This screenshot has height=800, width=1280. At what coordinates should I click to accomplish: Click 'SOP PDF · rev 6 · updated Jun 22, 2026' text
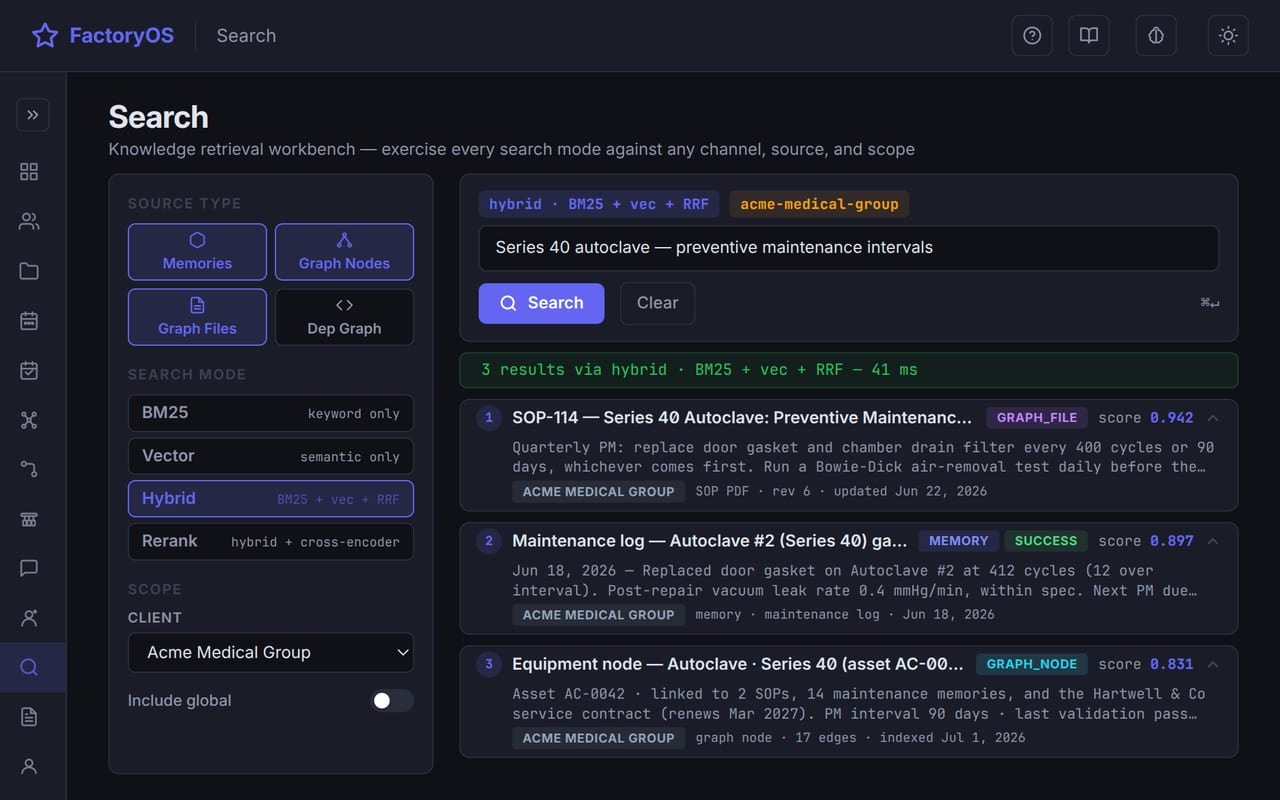841,492
